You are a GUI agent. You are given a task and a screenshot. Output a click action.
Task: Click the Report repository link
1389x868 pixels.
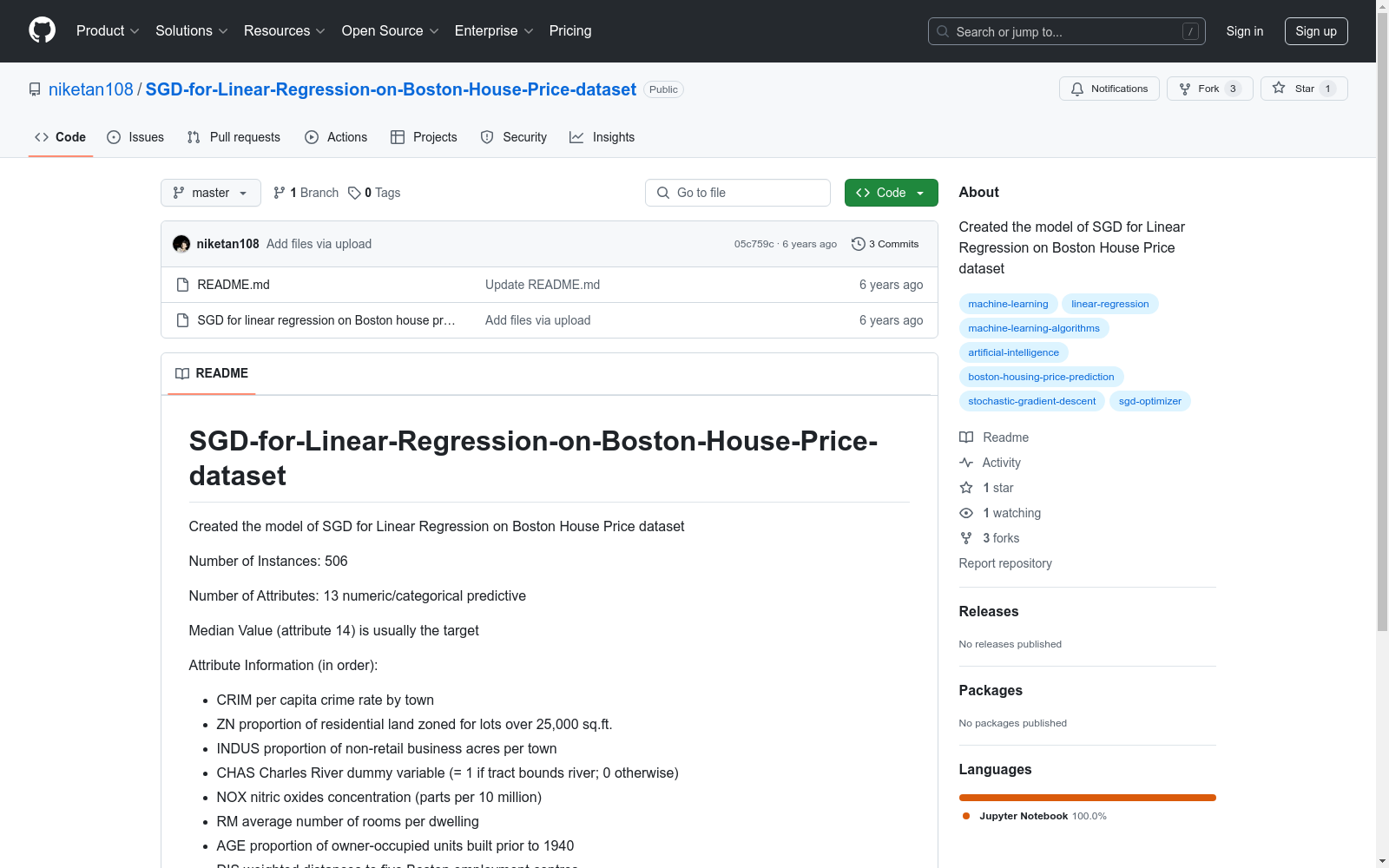1005,563
